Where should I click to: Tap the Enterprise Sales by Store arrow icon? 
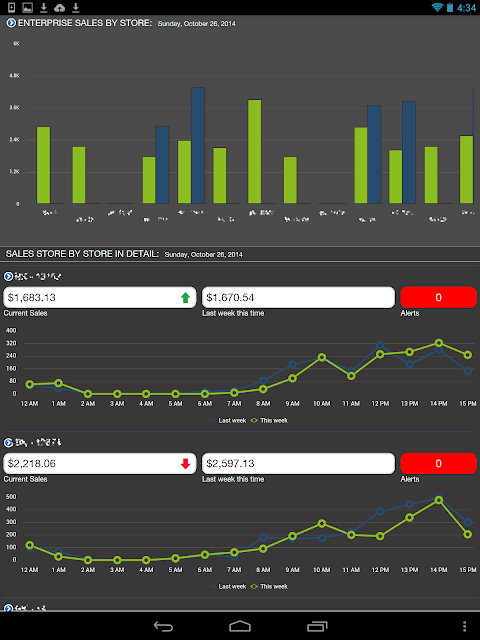pos(11,23)
